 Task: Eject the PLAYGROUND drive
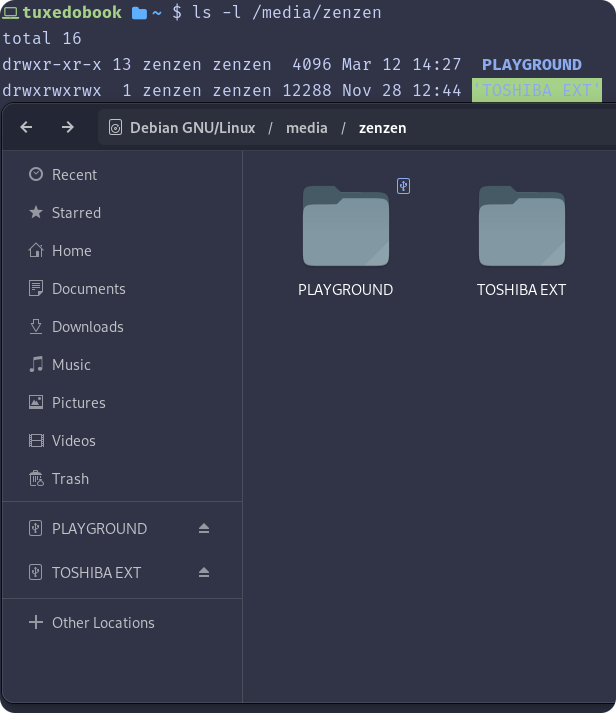(x=204, y=528)
